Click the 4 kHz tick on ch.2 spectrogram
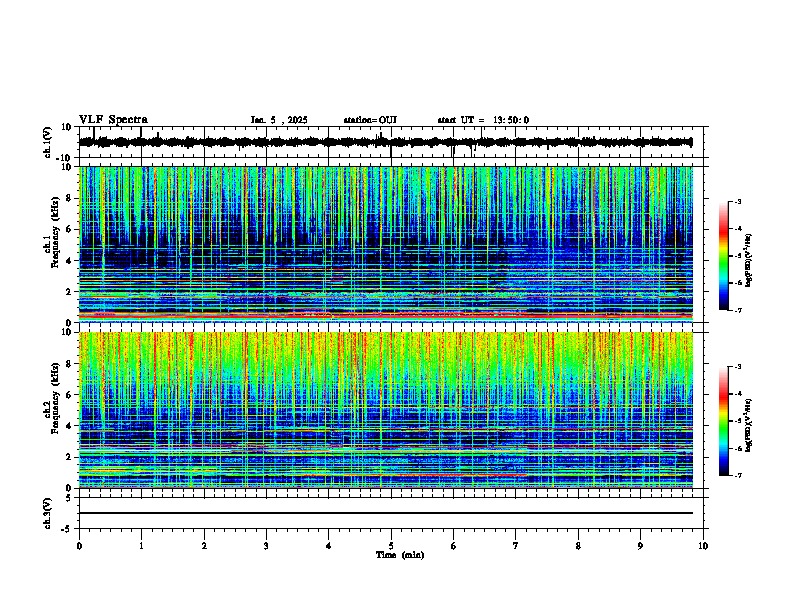Screen dimensions: 792x612 pyautogui.click(x=70, y=426)
